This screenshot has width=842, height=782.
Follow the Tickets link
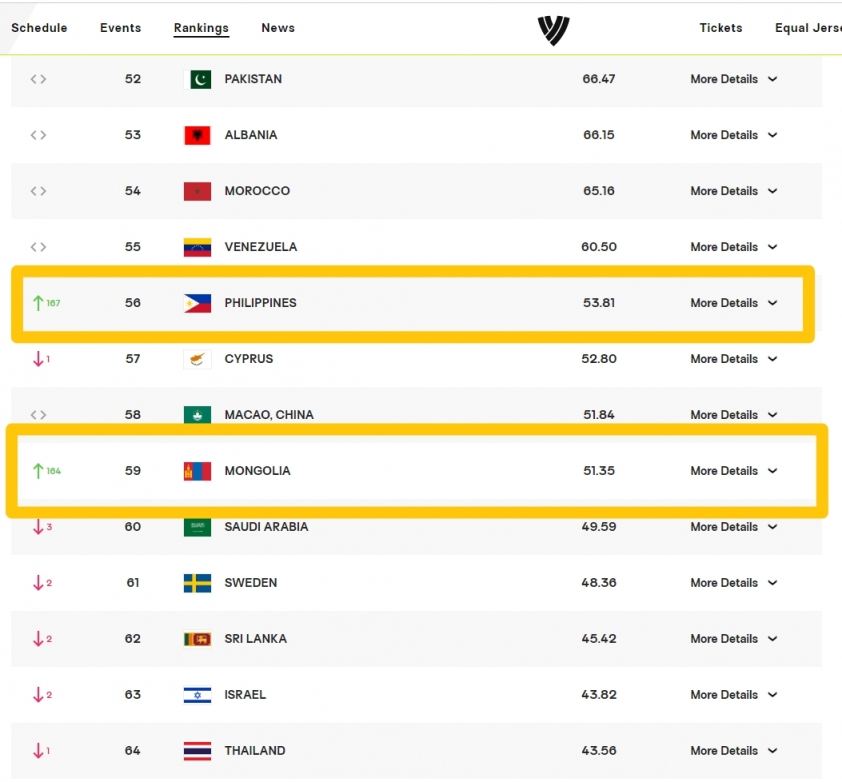pyautogui.click(x=721, y=28)
